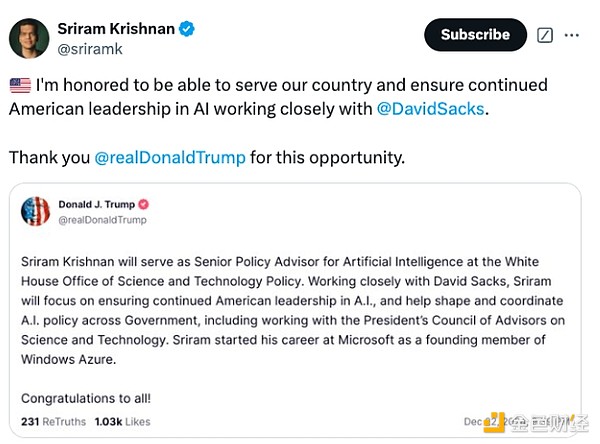
Task: Click the Donald J. Trump avatar in quoted post
Action: [x=35, y=211]
